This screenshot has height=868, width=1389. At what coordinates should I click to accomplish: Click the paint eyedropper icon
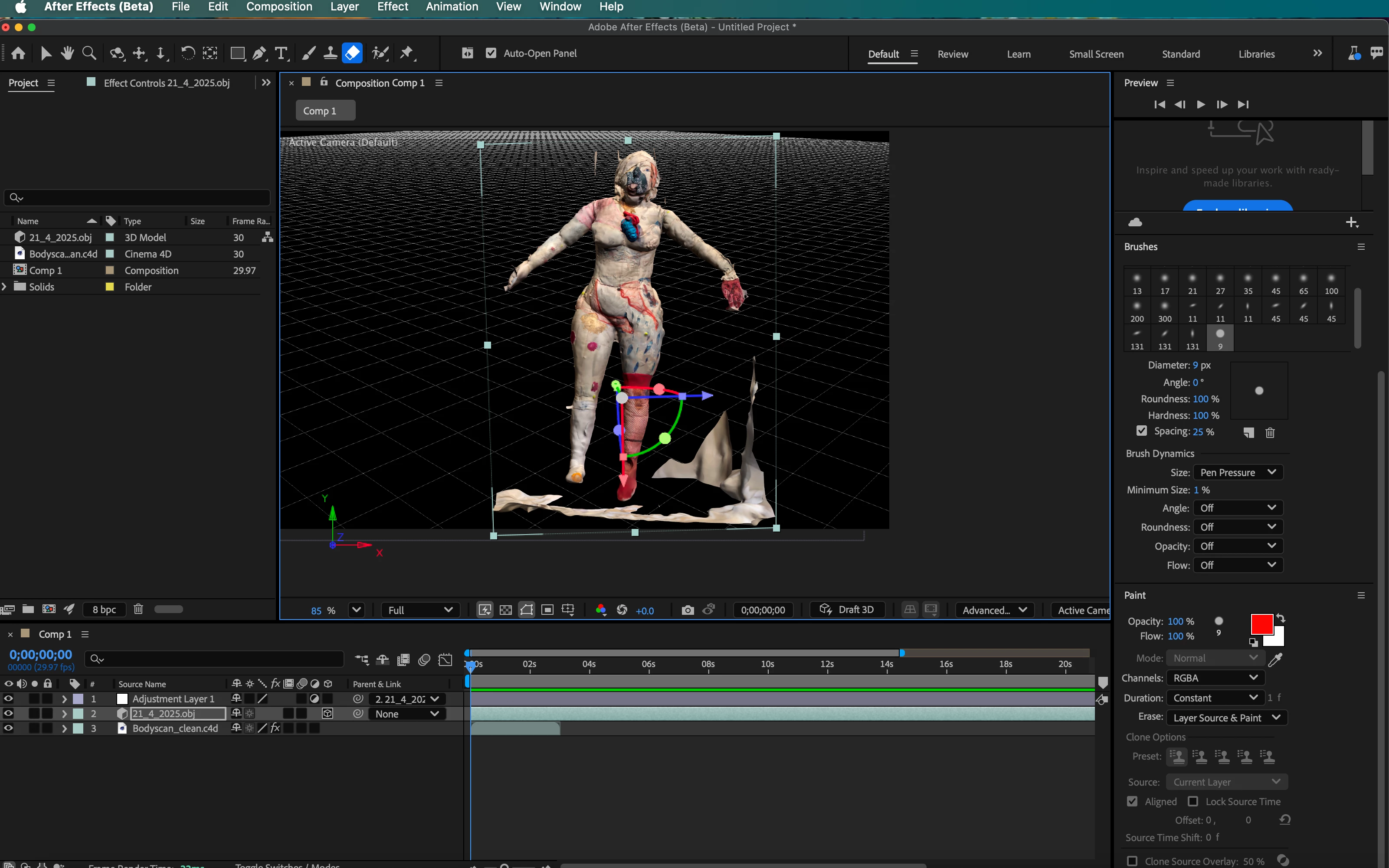(x=1275, y=659)
